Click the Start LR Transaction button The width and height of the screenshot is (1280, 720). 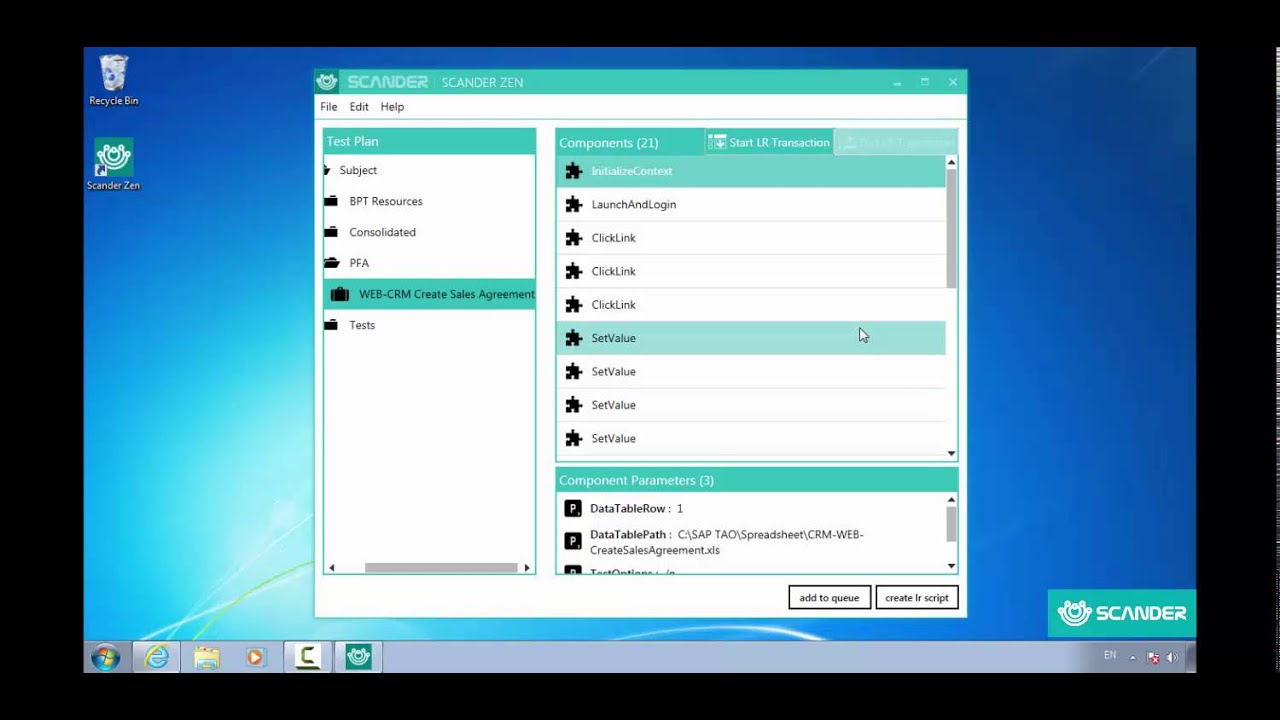(x=769, y=142)
